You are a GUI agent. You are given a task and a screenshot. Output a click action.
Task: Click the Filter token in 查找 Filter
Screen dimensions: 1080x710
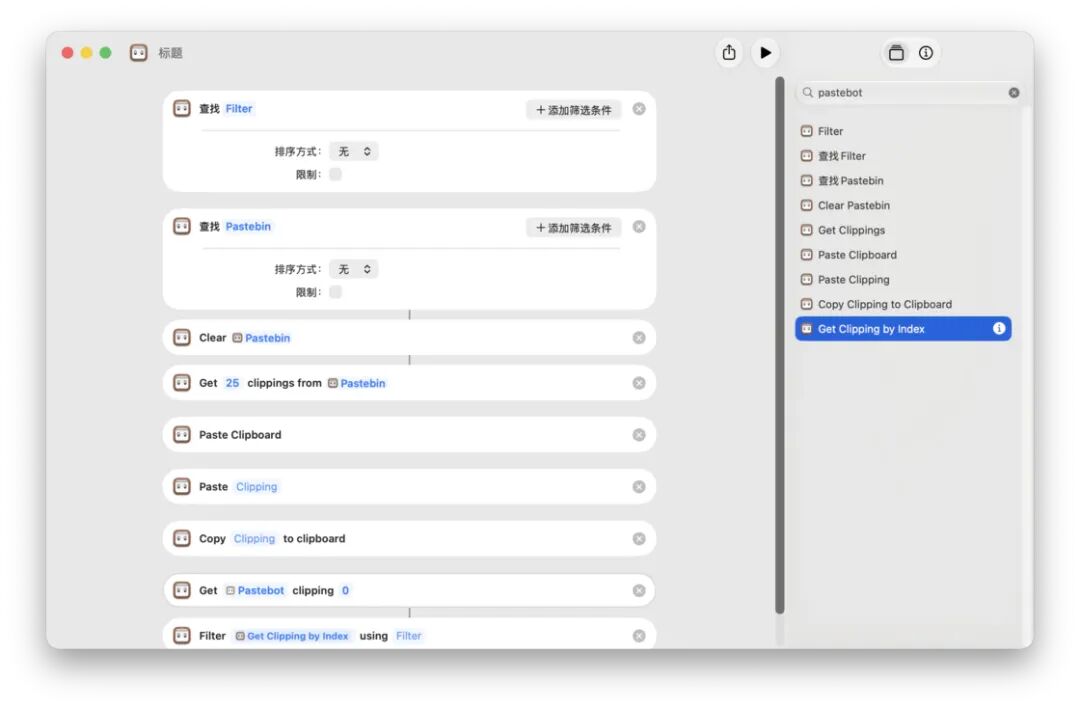click(239, 109)
